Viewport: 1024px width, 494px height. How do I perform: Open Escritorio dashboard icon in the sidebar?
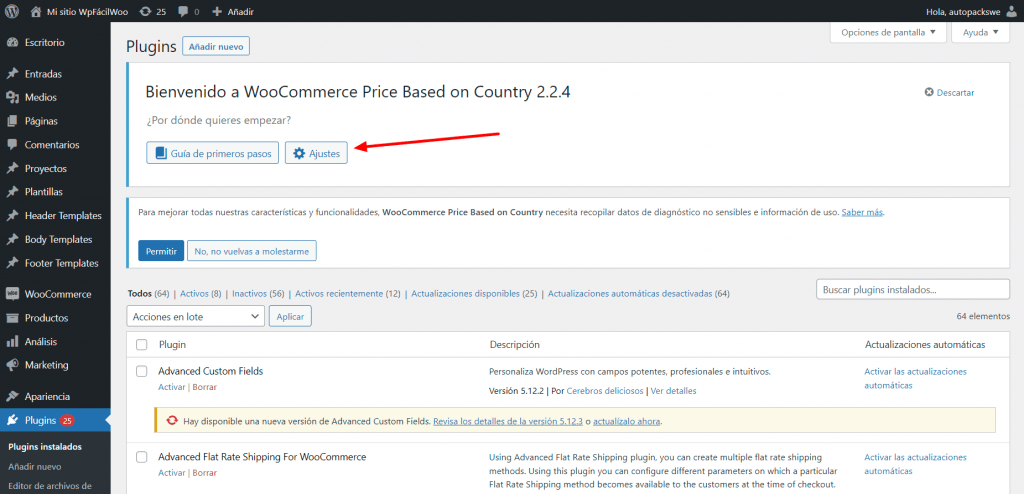click(x=12, y=42)
